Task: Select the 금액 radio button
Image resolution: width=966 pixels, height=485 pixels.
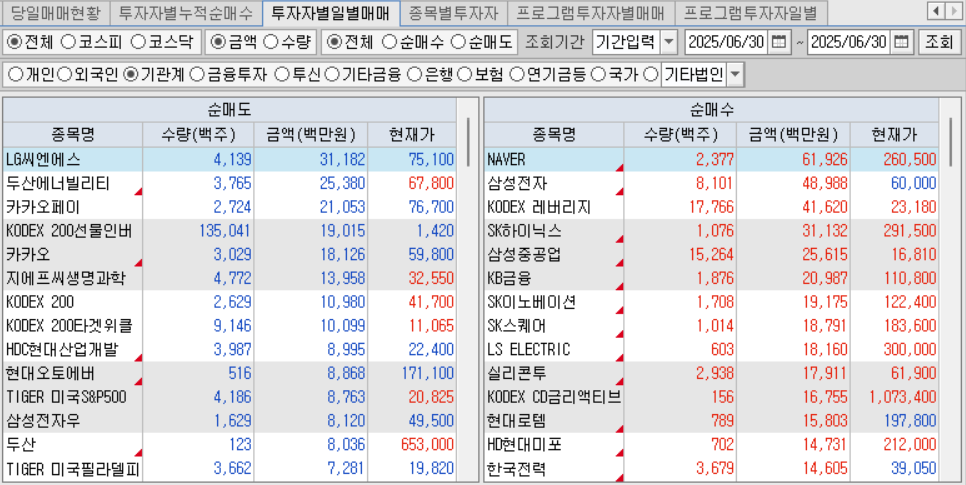Action: [x=217, y=42]
